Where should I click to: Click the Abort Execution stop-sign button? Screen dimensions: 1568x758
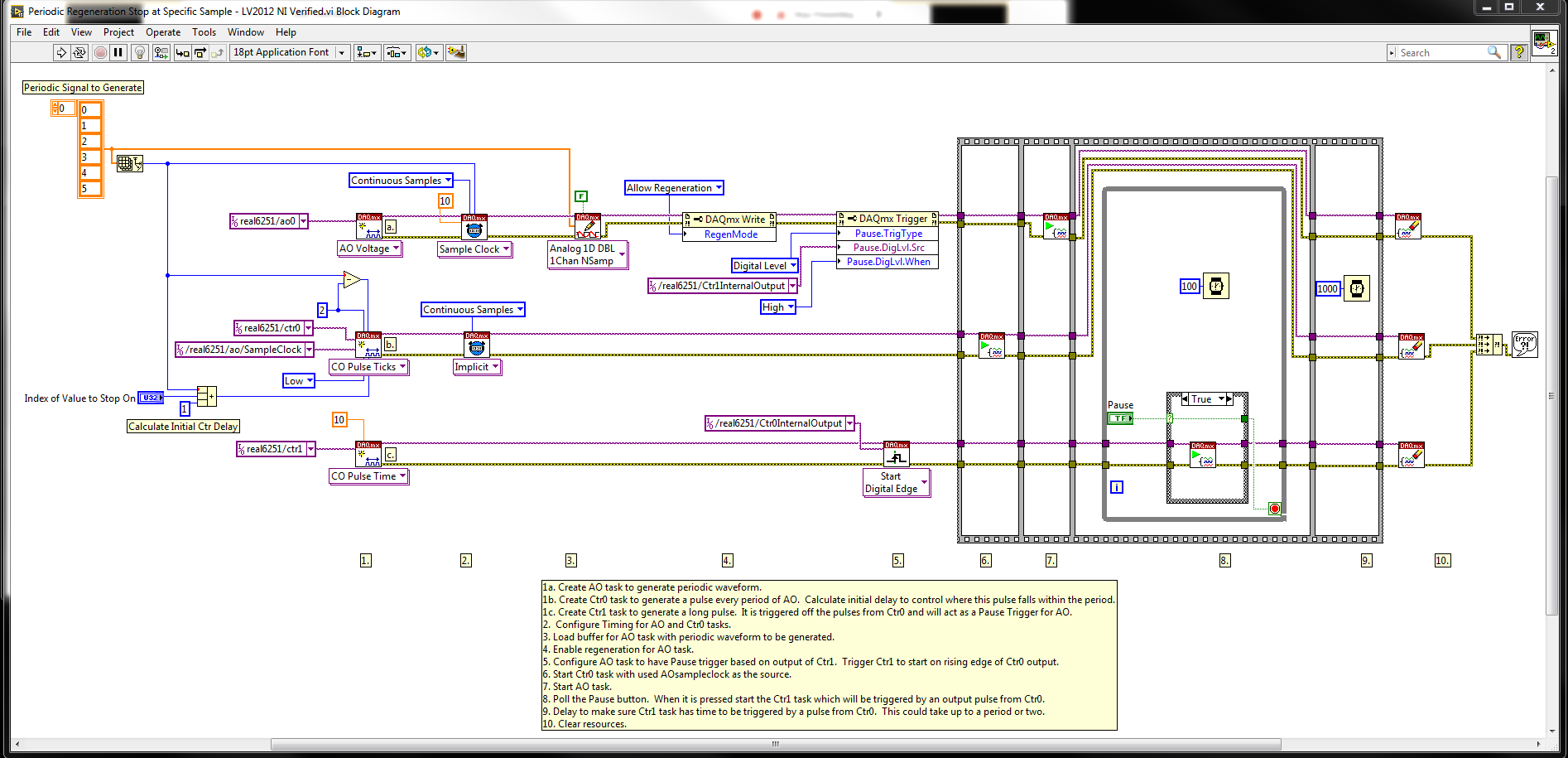[100, 52]
